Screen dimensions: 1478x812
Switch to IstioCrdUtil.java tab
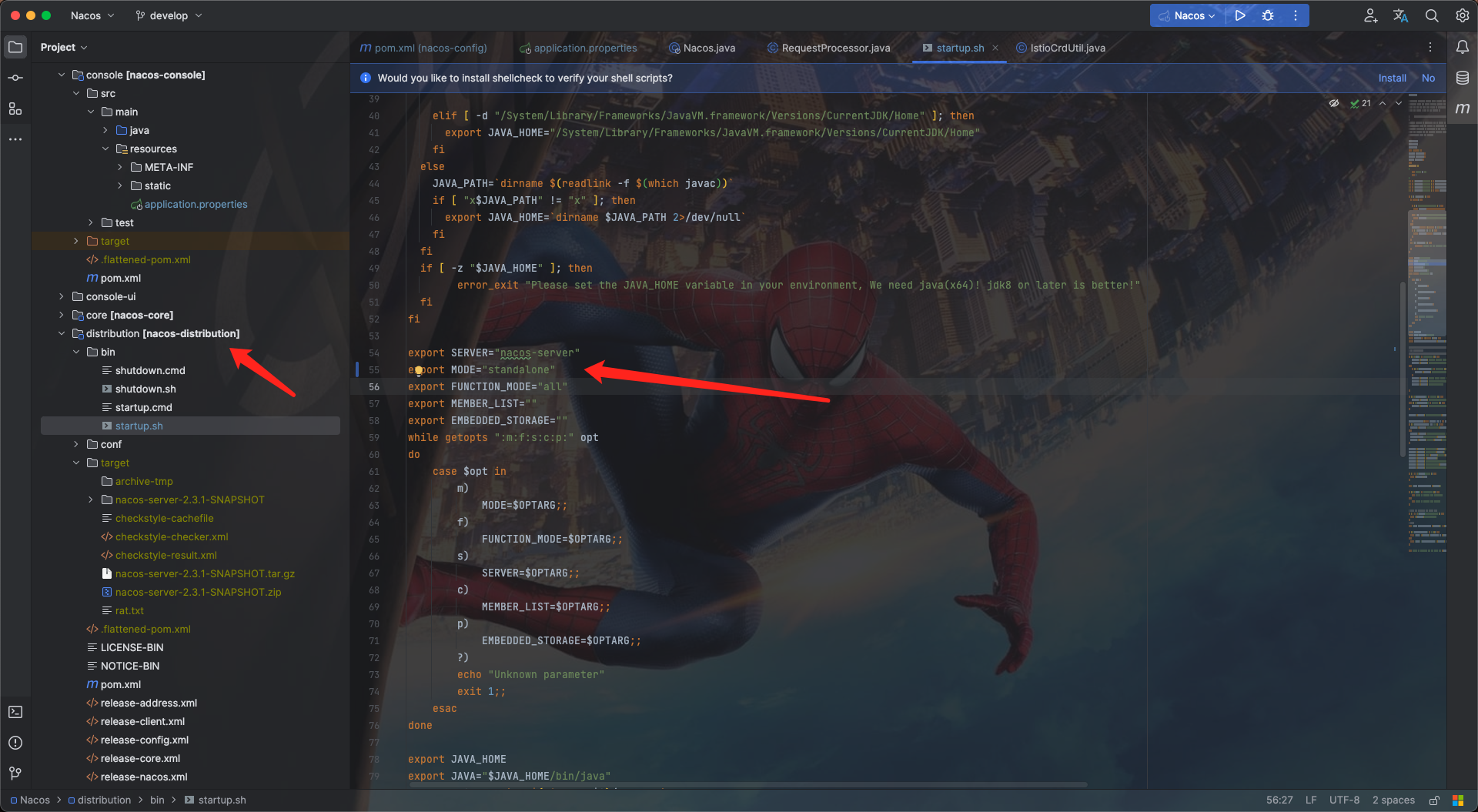[x=1061, y=48]
